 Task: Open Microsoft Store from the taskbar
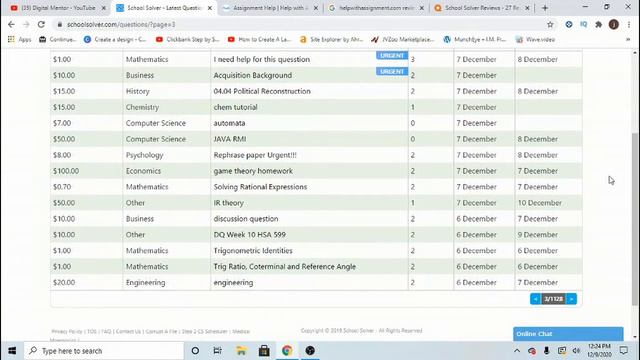pyautogui.click(x=264, y=351)
